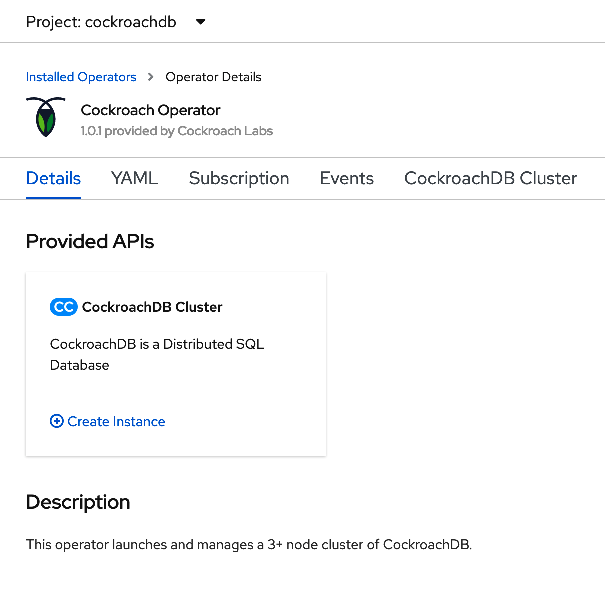Image resolution: width=605 pixels, height=595 pixels.
Task: Go to Installed Operators breadcrumb link
Action: (81, 77)
